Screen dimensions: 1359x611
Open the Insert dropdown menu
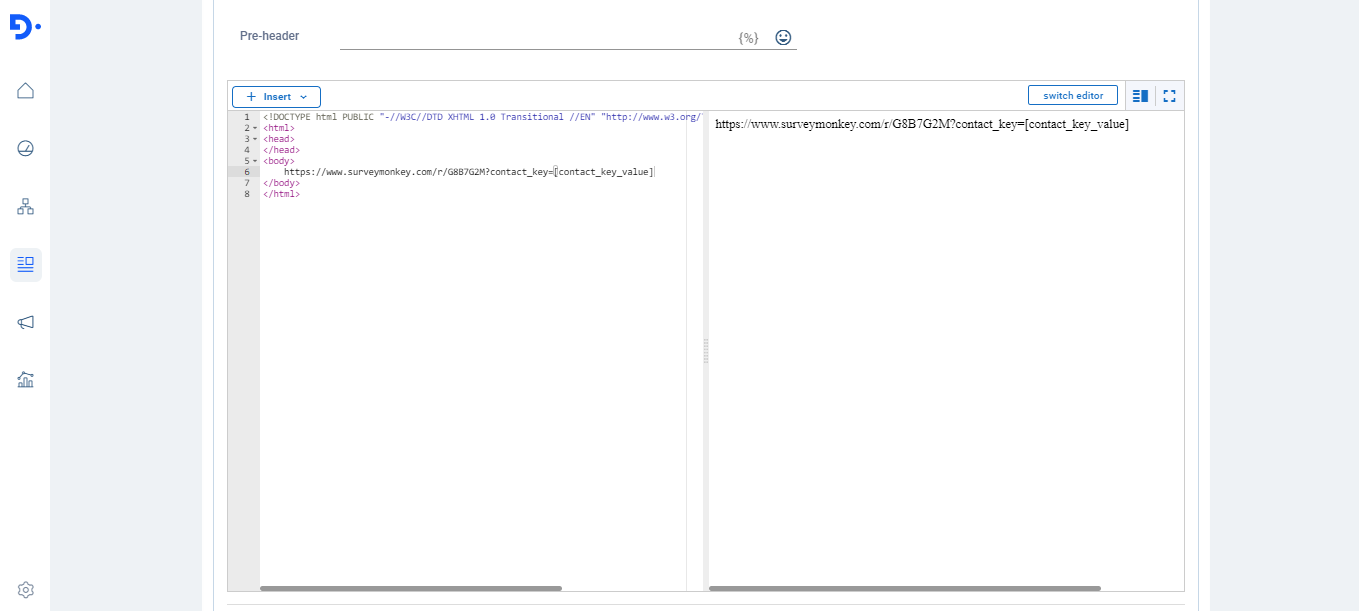tap(277, 97)
